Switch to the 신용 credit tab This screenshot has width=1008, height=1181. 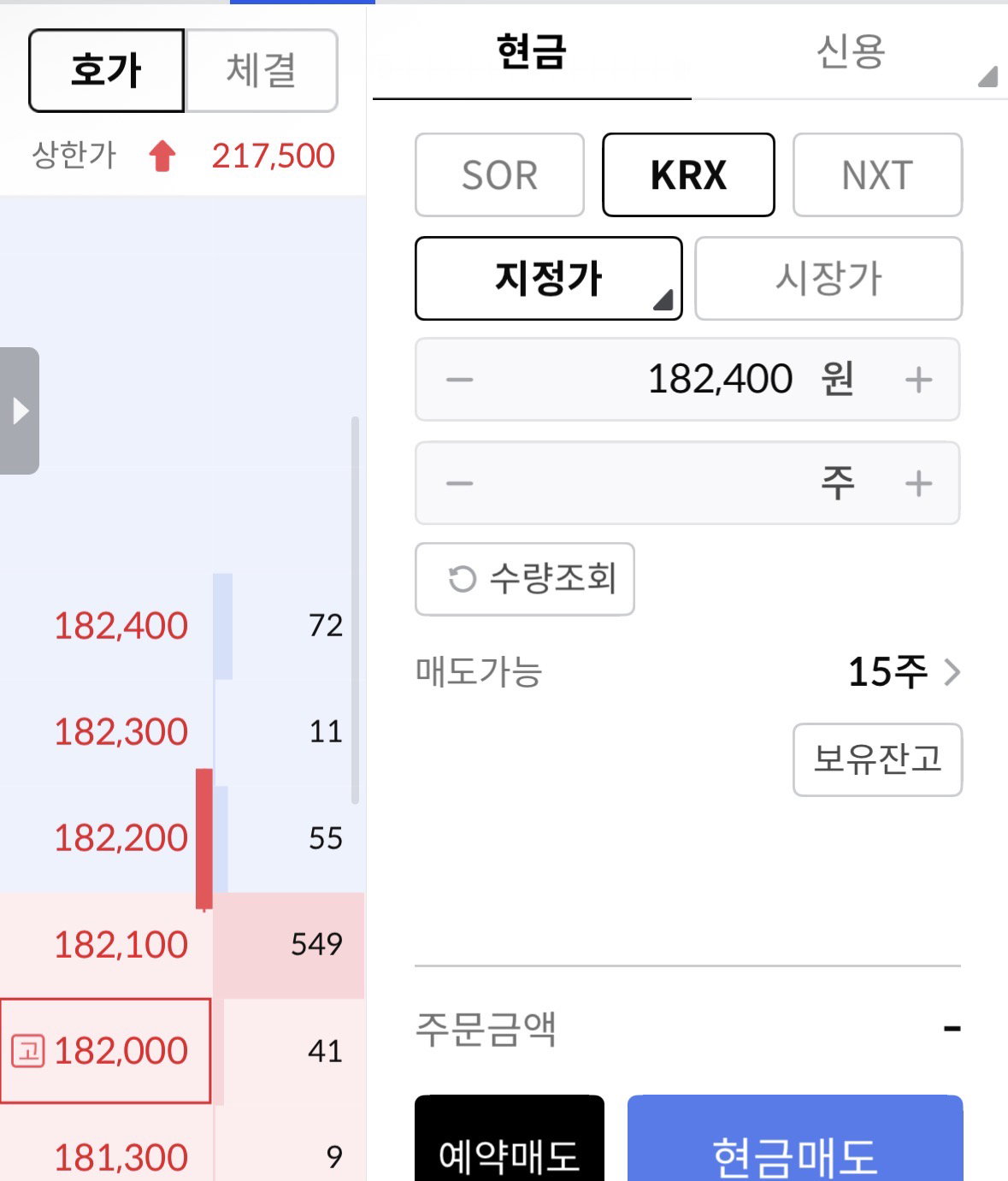pyautogui.click(x=850, y=52)
